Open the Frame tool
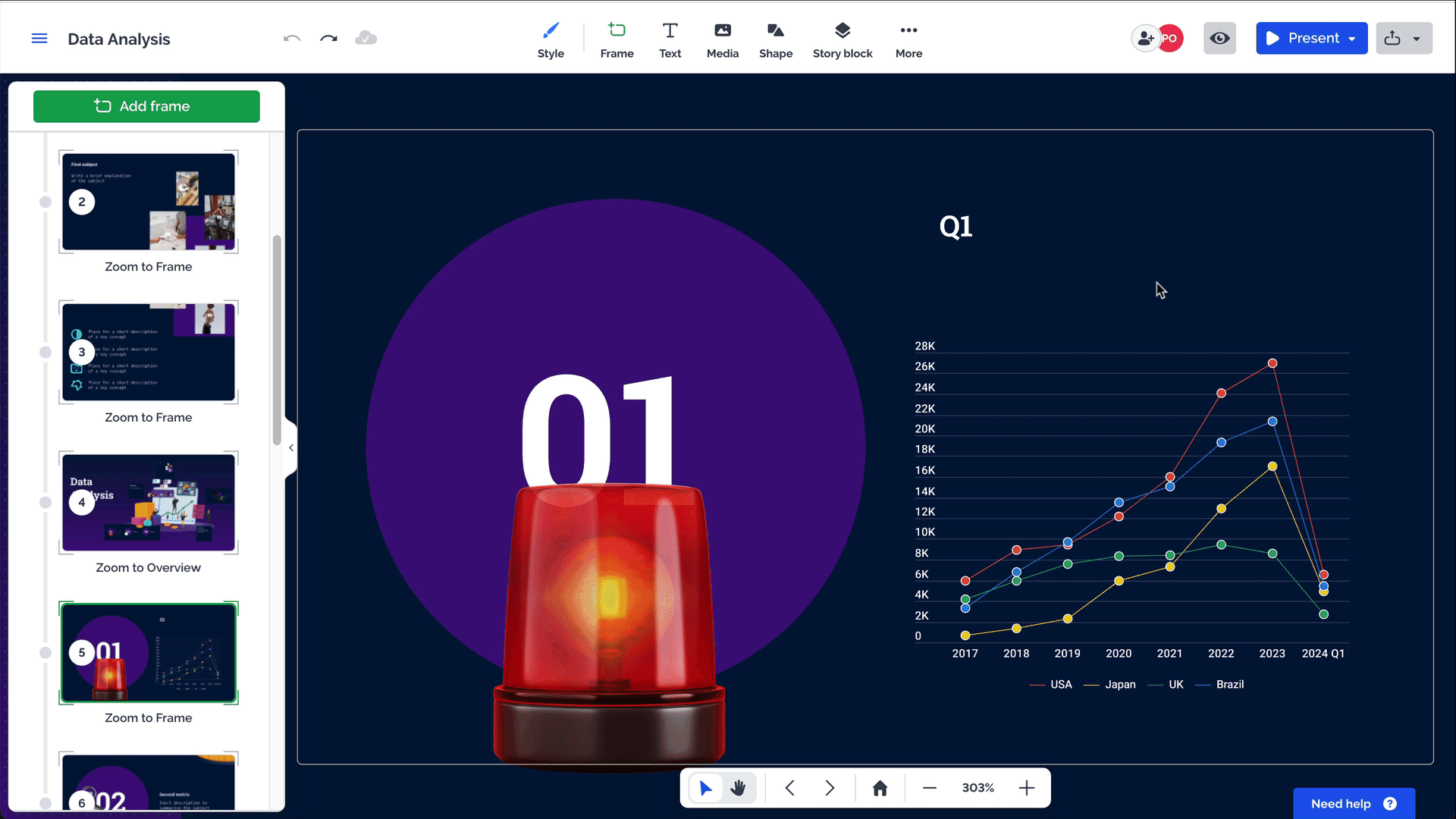Screen dimensions: 1456x819 point(617,40)
